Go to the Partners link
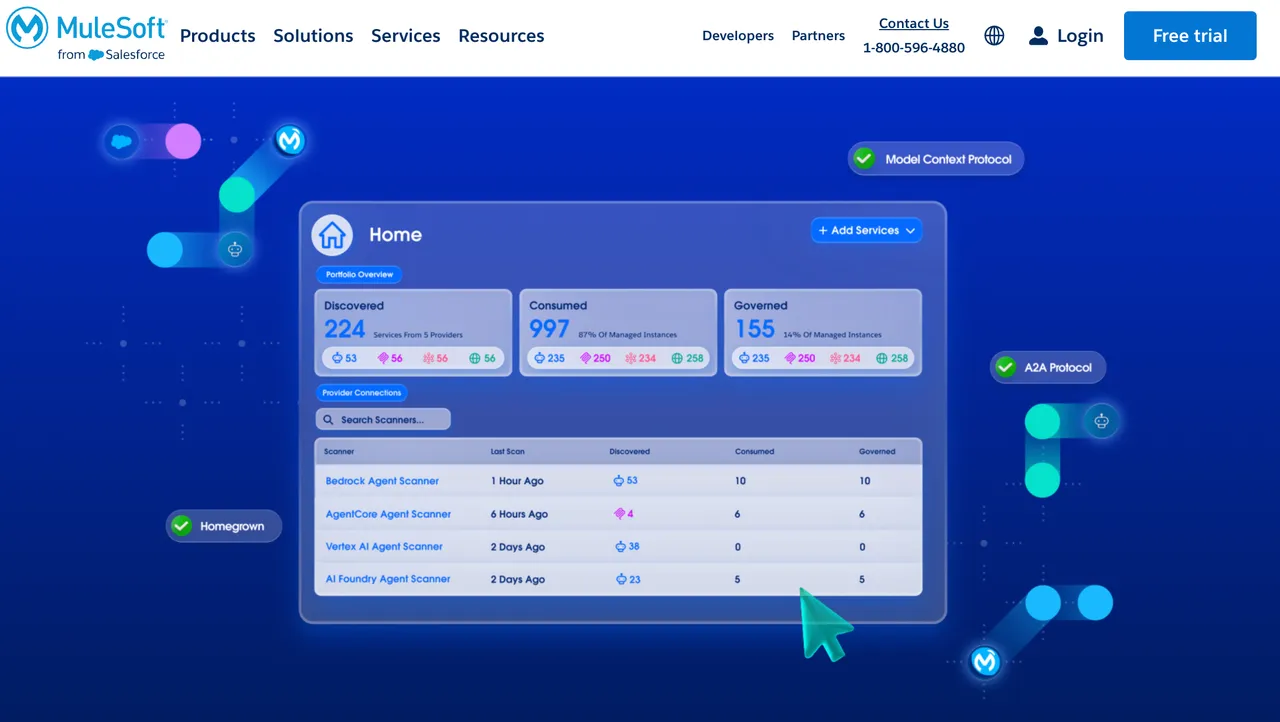 coord(818,36)
